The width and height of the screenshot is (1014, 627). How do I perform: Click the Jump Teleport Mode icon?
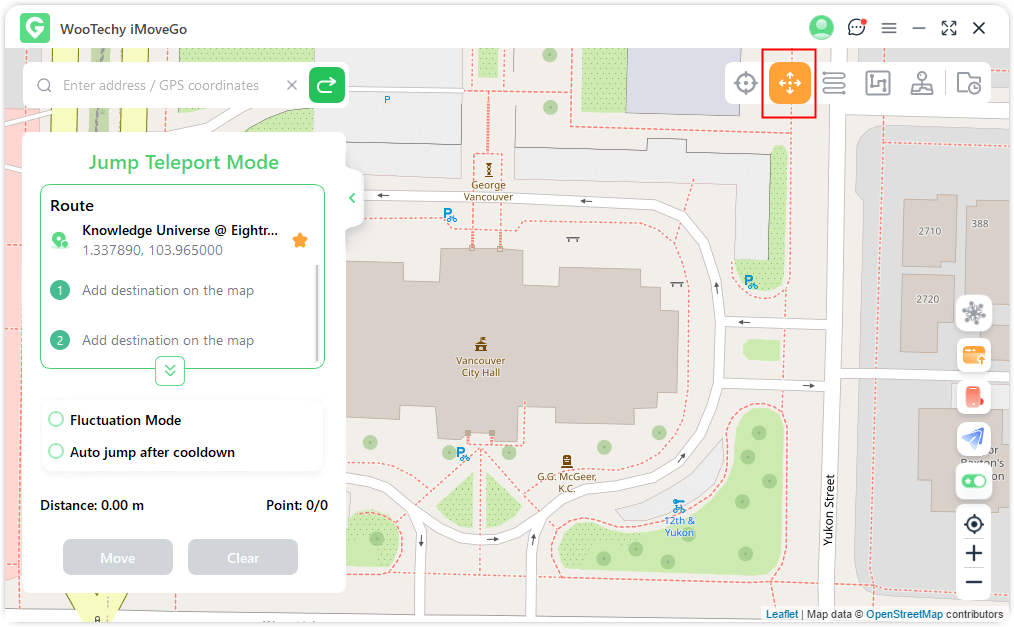(790, 84)
